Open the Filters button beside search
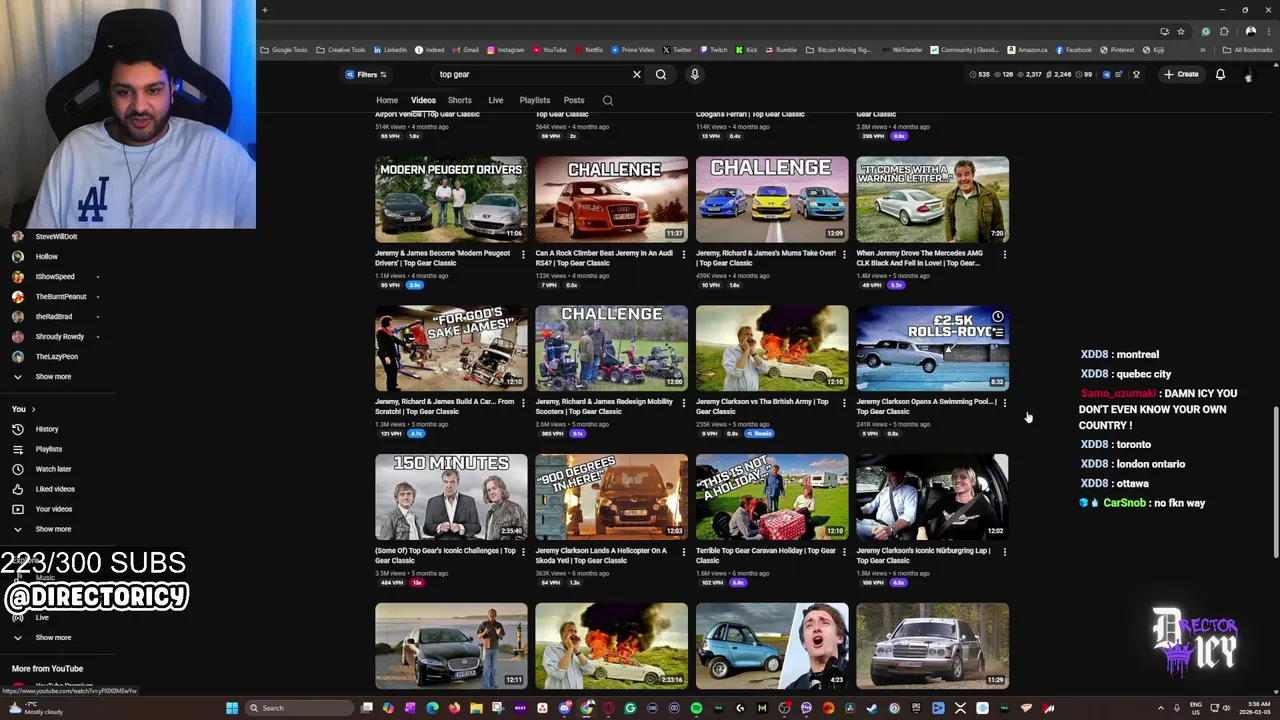This screenshot has height=720, width=1280. (366, 74)
